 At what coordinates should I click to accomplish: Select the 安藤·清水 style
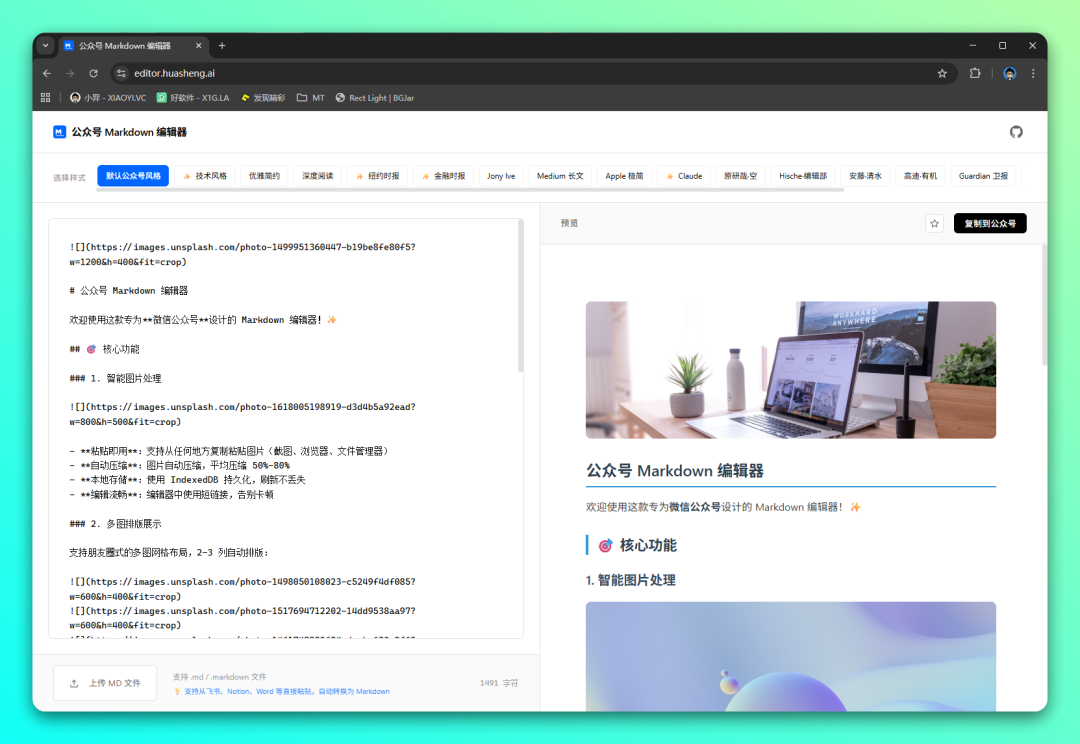[865, 176]
